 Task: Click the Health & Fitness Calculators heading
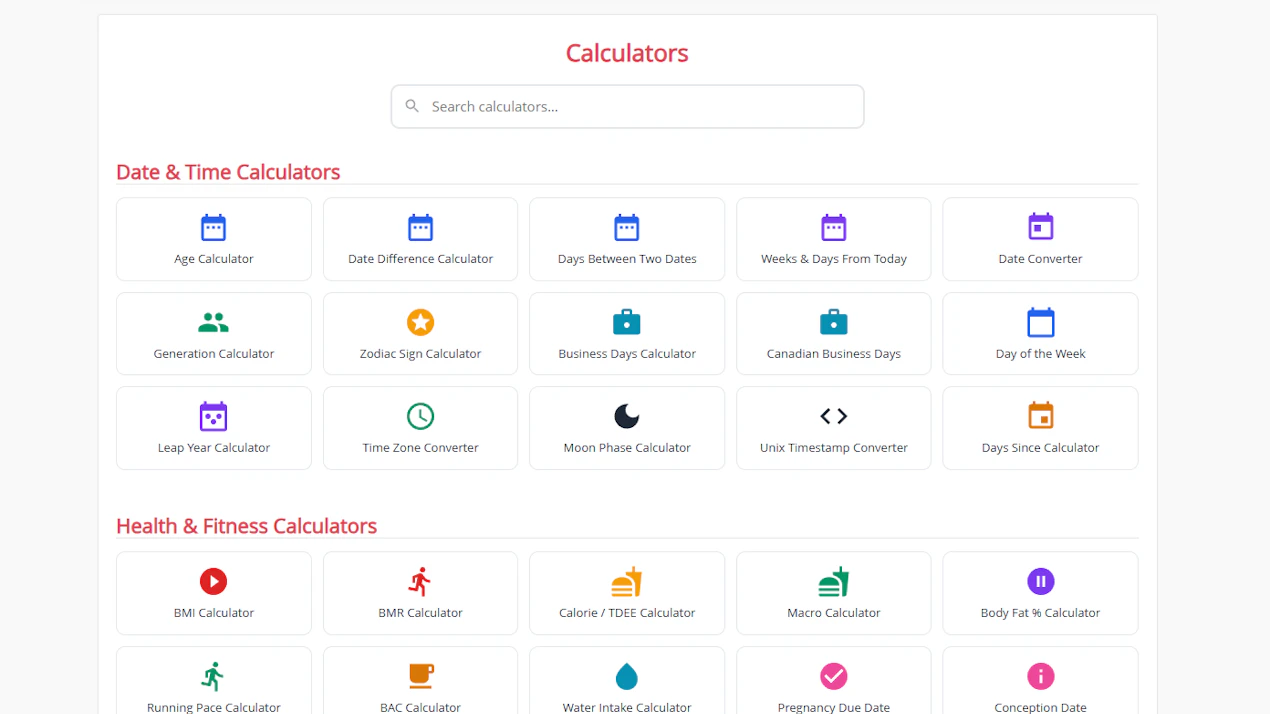click(x=246, y=526)
